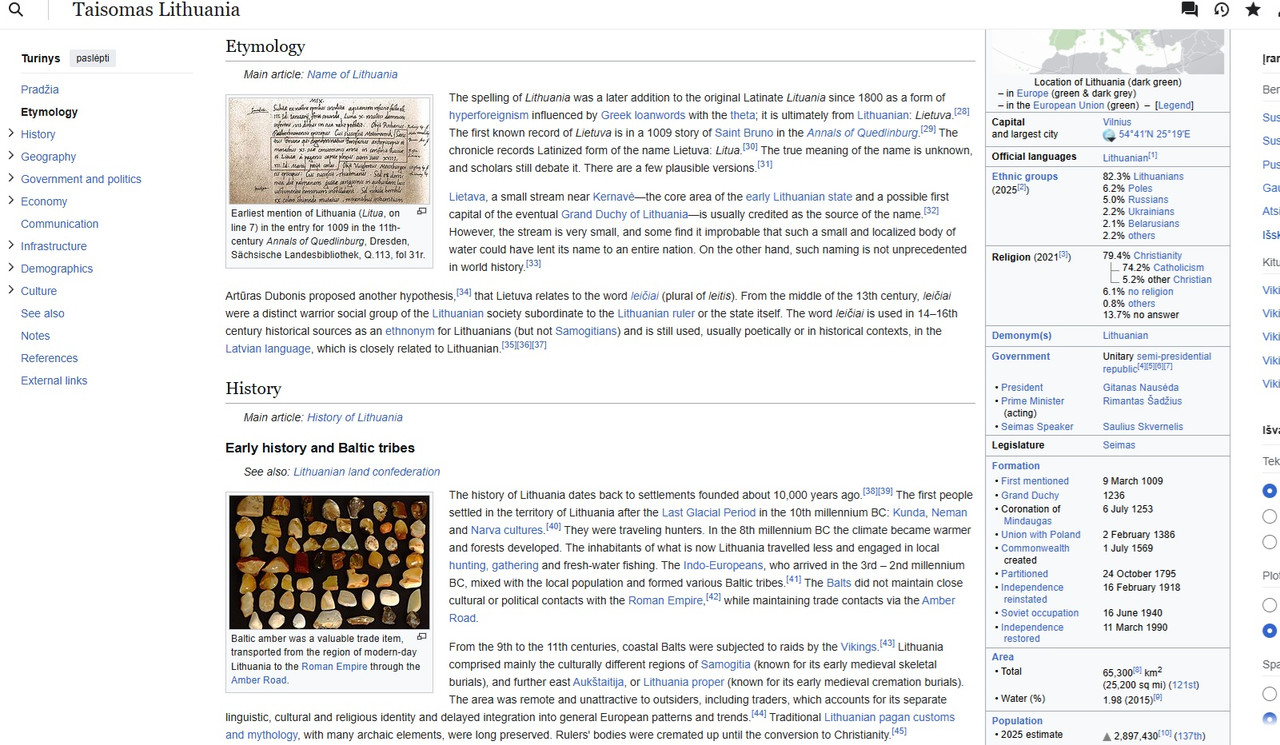The height and width of the screenshot is (745, 1280).
Task: Open Notes in the contents list
Action: click(x=35, y=336)
